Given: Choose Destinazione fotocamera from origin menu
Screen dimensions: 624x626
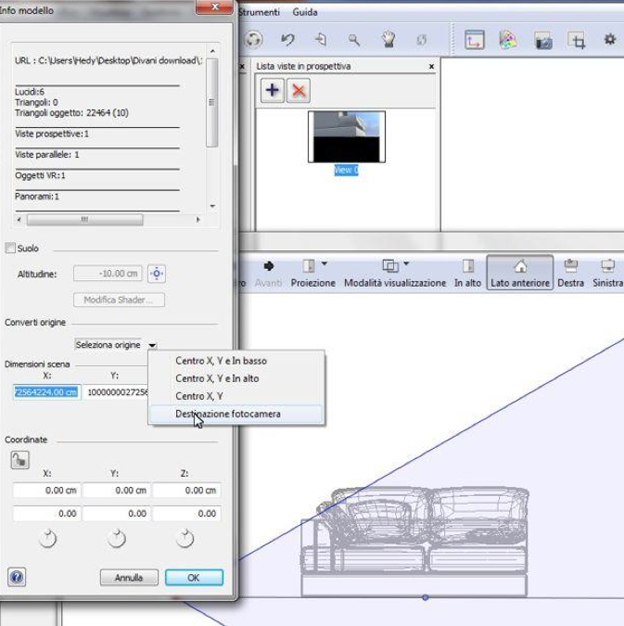Looking at the screenshot, I should [x=228, y=414].
